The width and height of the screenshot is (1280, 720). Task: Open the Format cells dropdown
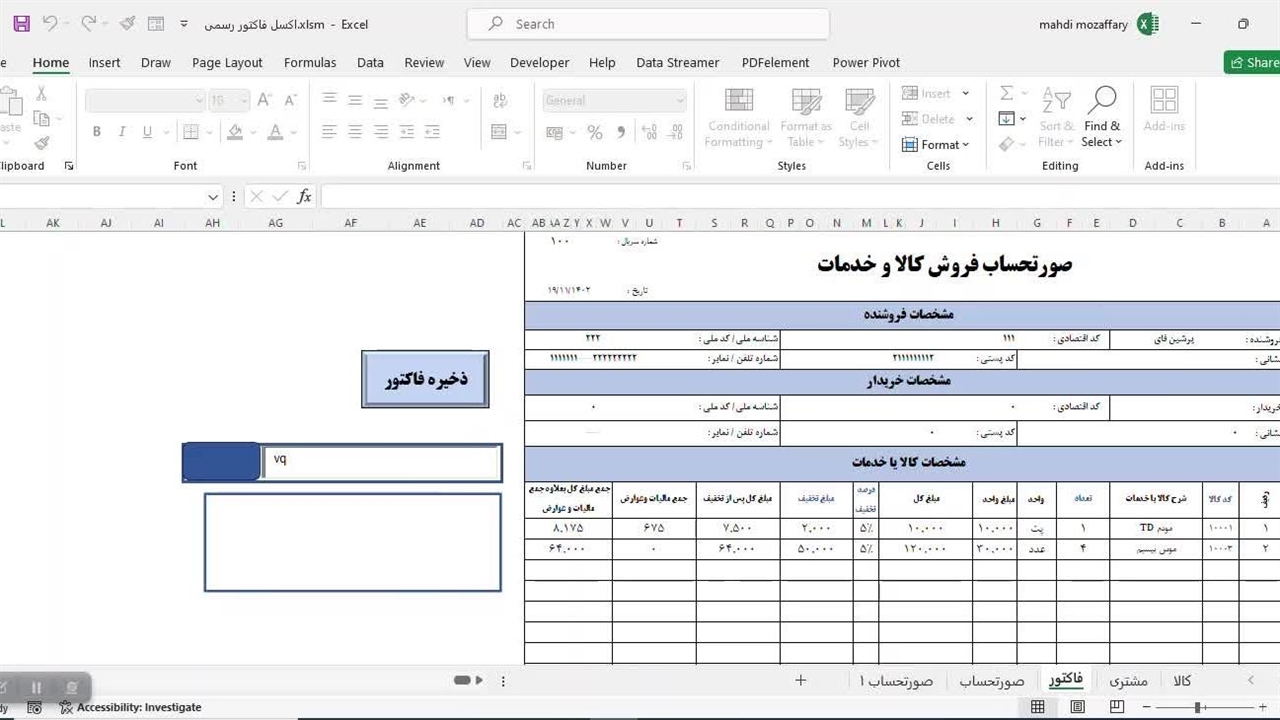(x=936, y=144)
